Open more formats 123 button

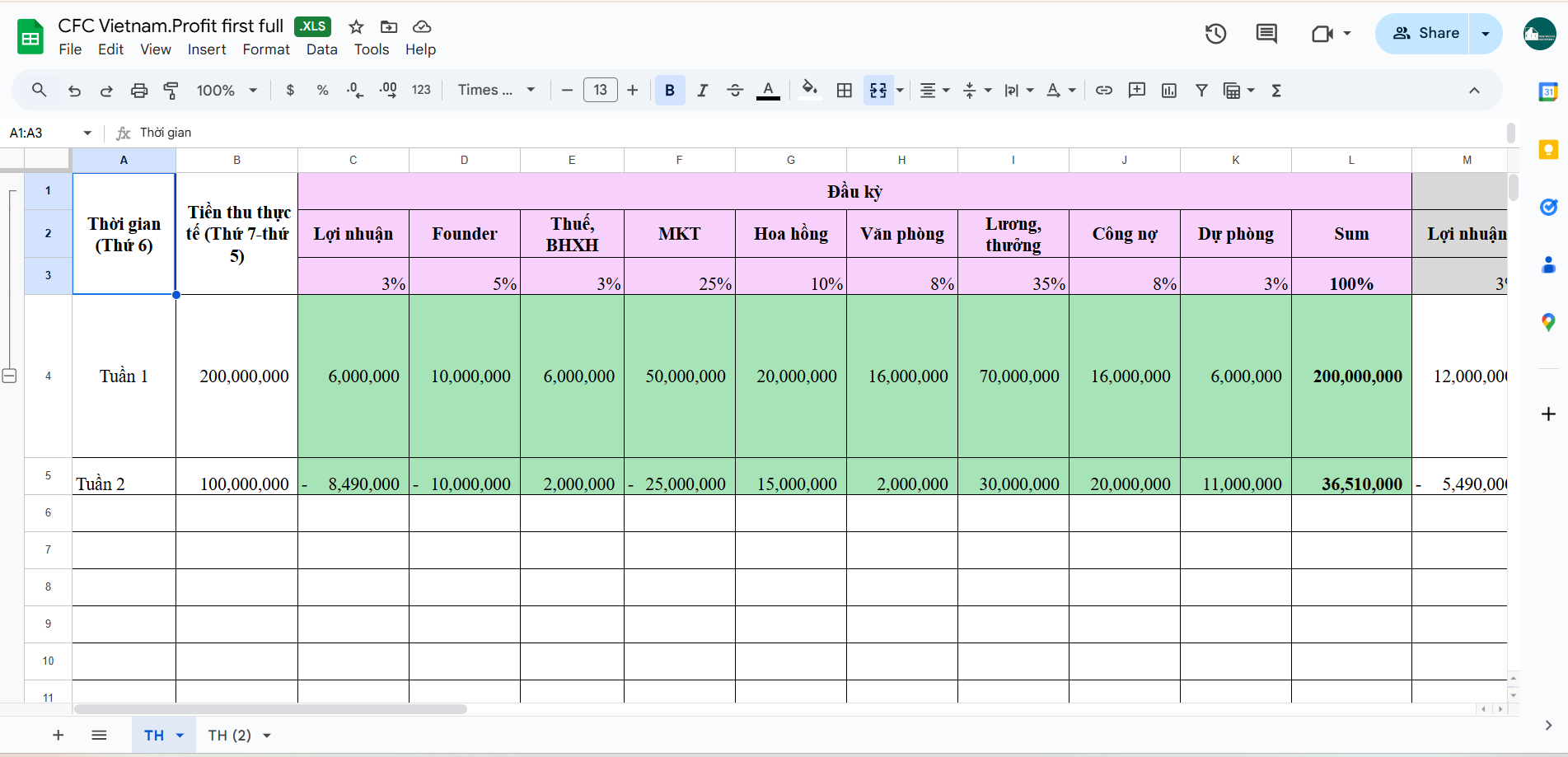click(421, 91)
